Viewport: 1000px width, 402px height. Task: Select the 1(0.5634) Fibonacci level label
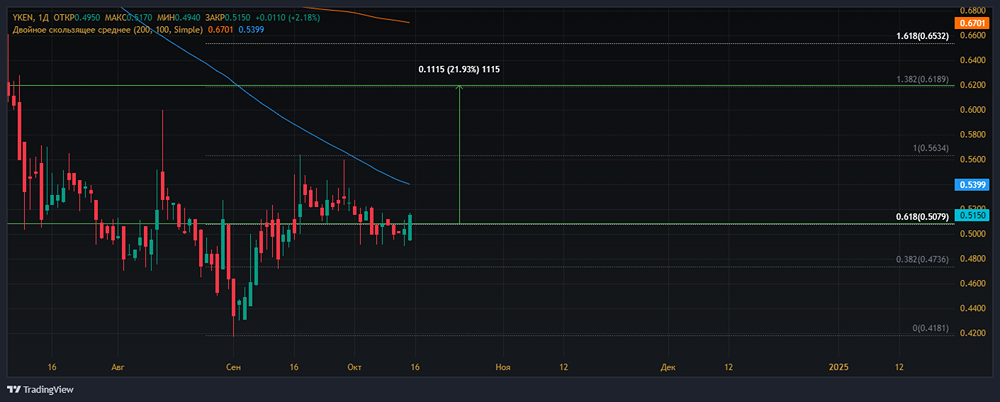click(932, 148)
